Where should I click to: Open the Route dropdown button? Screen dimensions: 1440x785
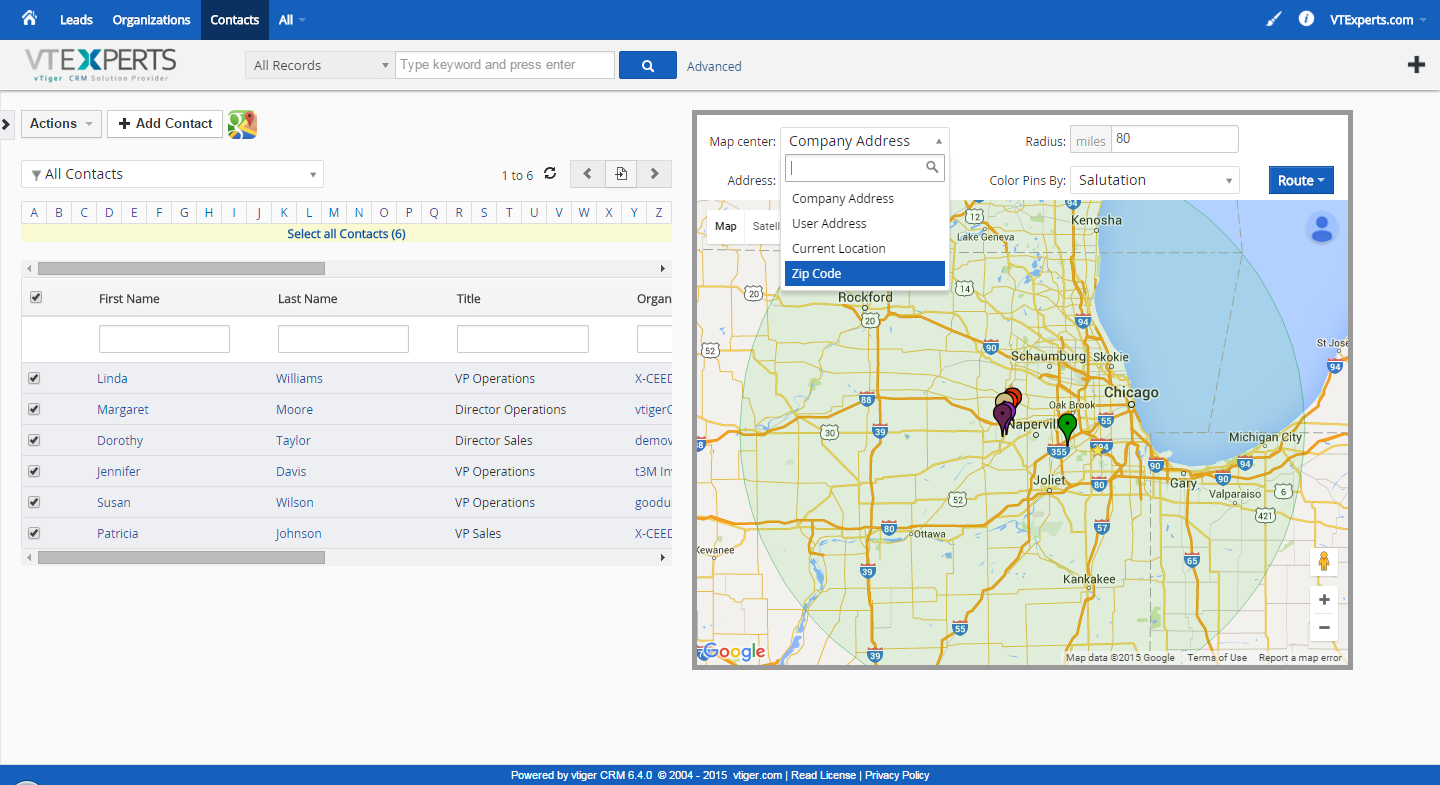pyautogui.click(x=1301, y=181)
